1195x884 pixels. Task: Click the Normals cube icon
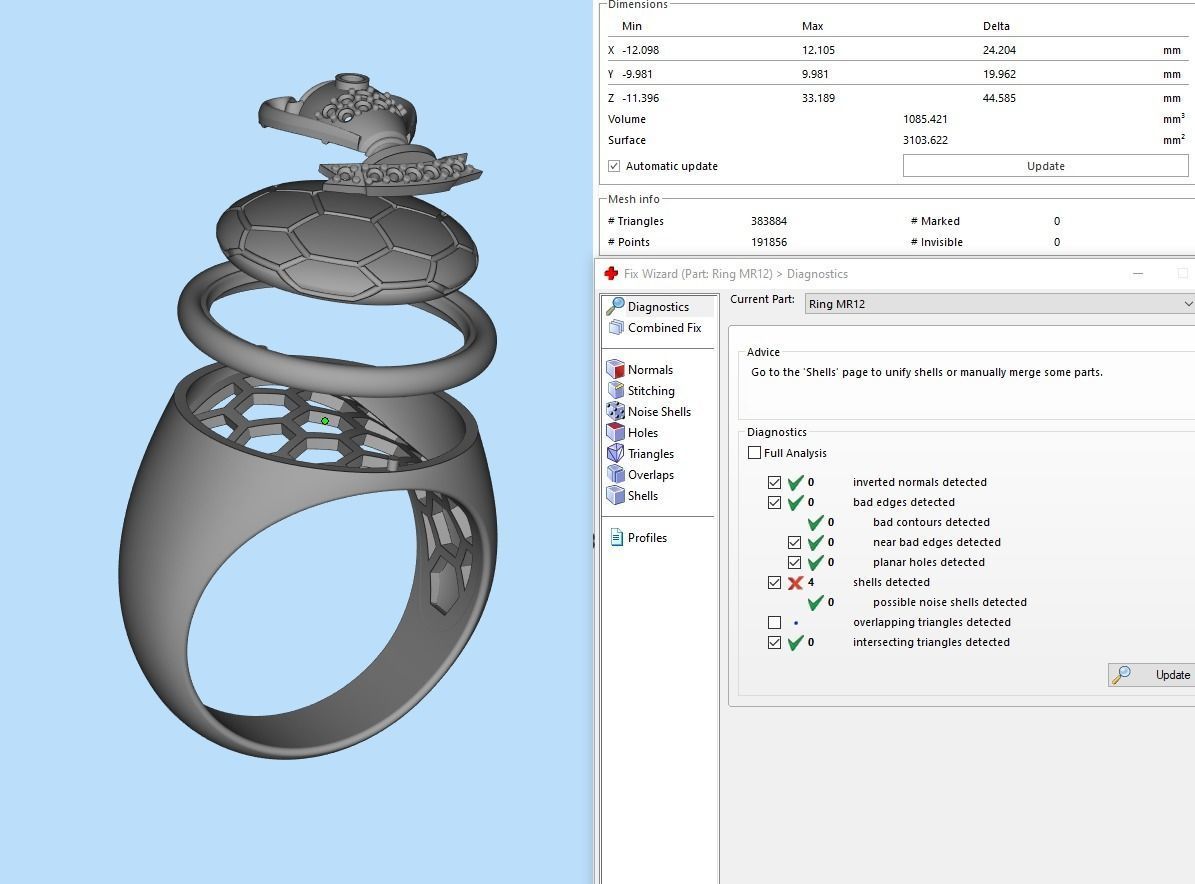click(x=615, y=370)
